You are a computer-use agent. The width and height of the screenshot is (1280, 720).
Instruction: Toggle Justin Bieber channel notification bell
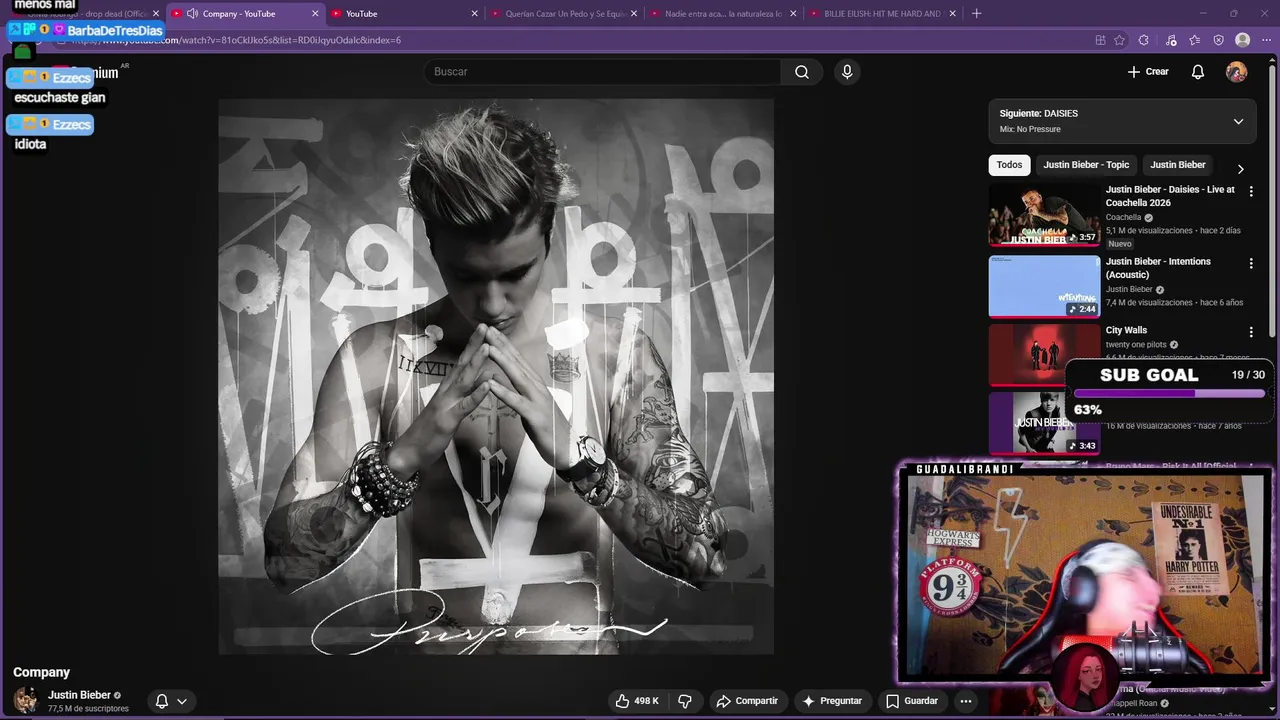pos(162,701)
